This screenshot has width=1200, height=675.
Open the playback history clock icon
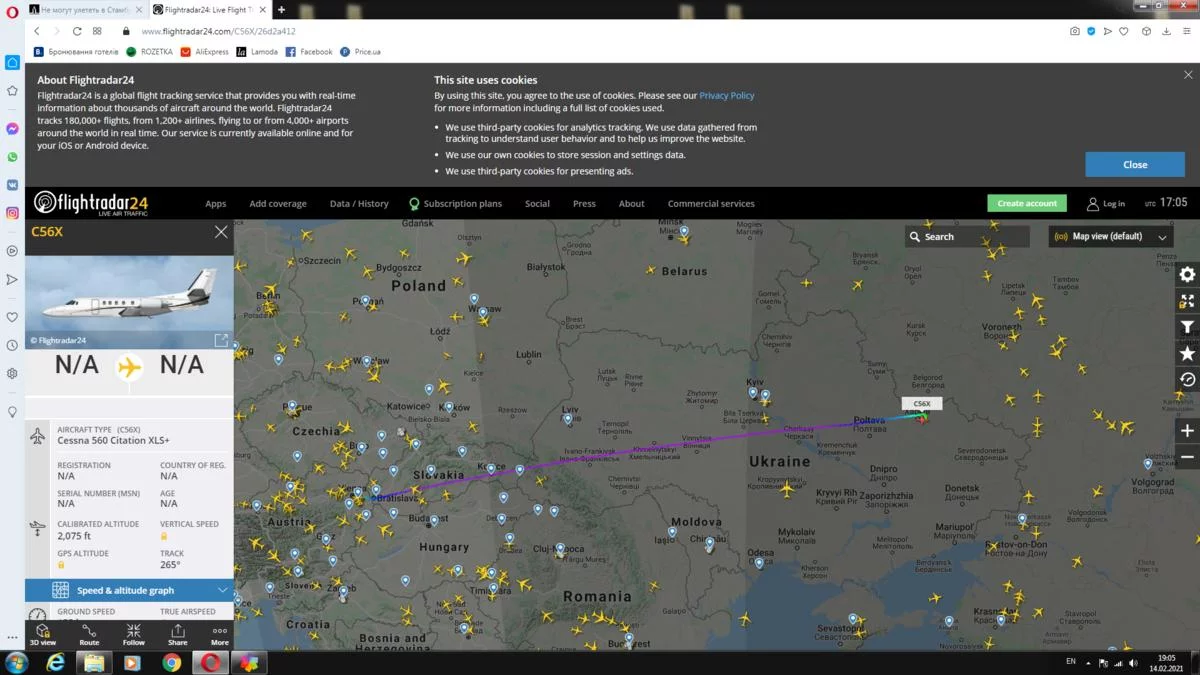point(1187,380)
